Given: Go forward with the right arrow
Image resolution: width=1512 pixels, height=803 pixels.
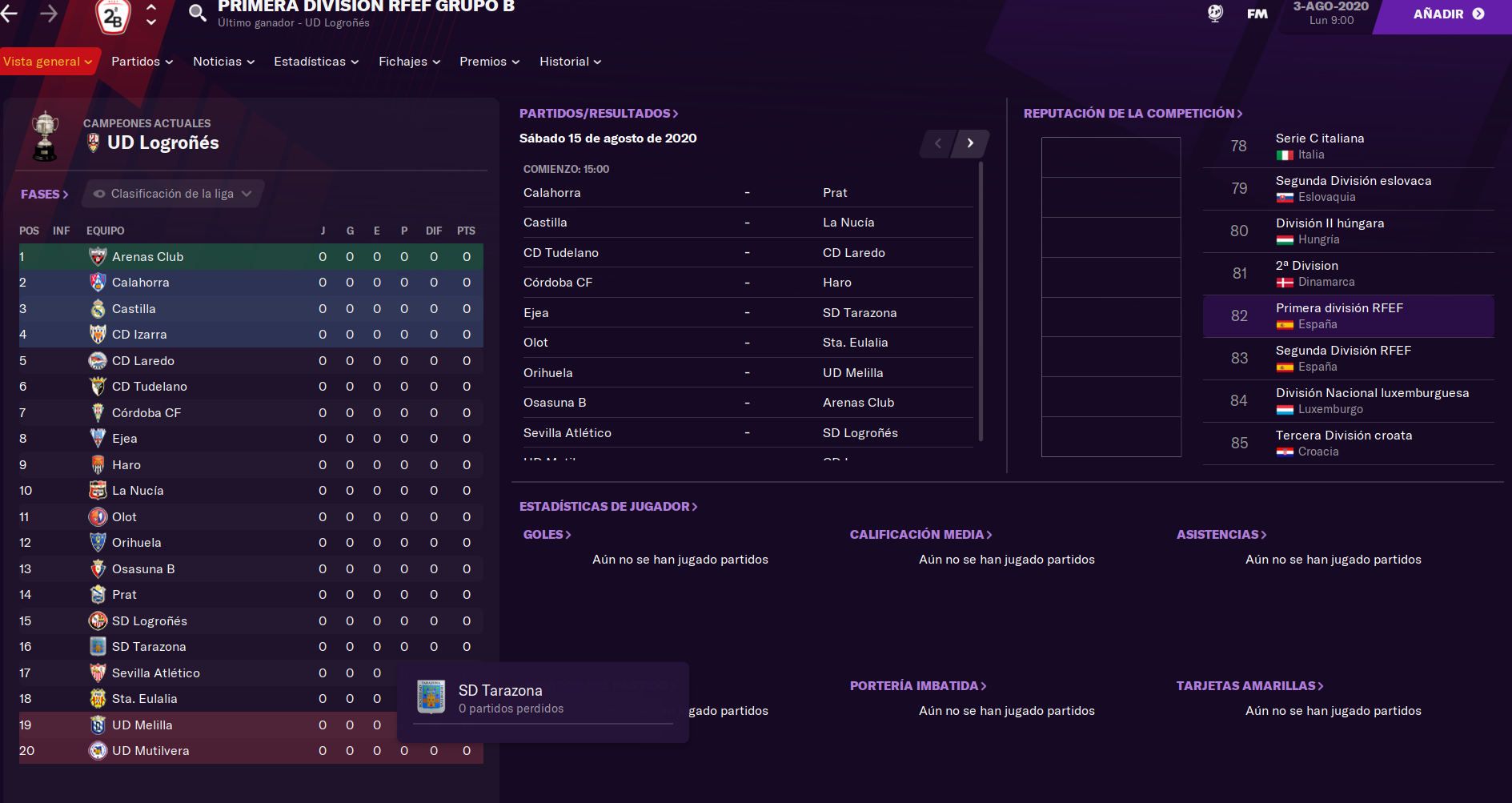Looking at the screenshot, I should 49,14.
